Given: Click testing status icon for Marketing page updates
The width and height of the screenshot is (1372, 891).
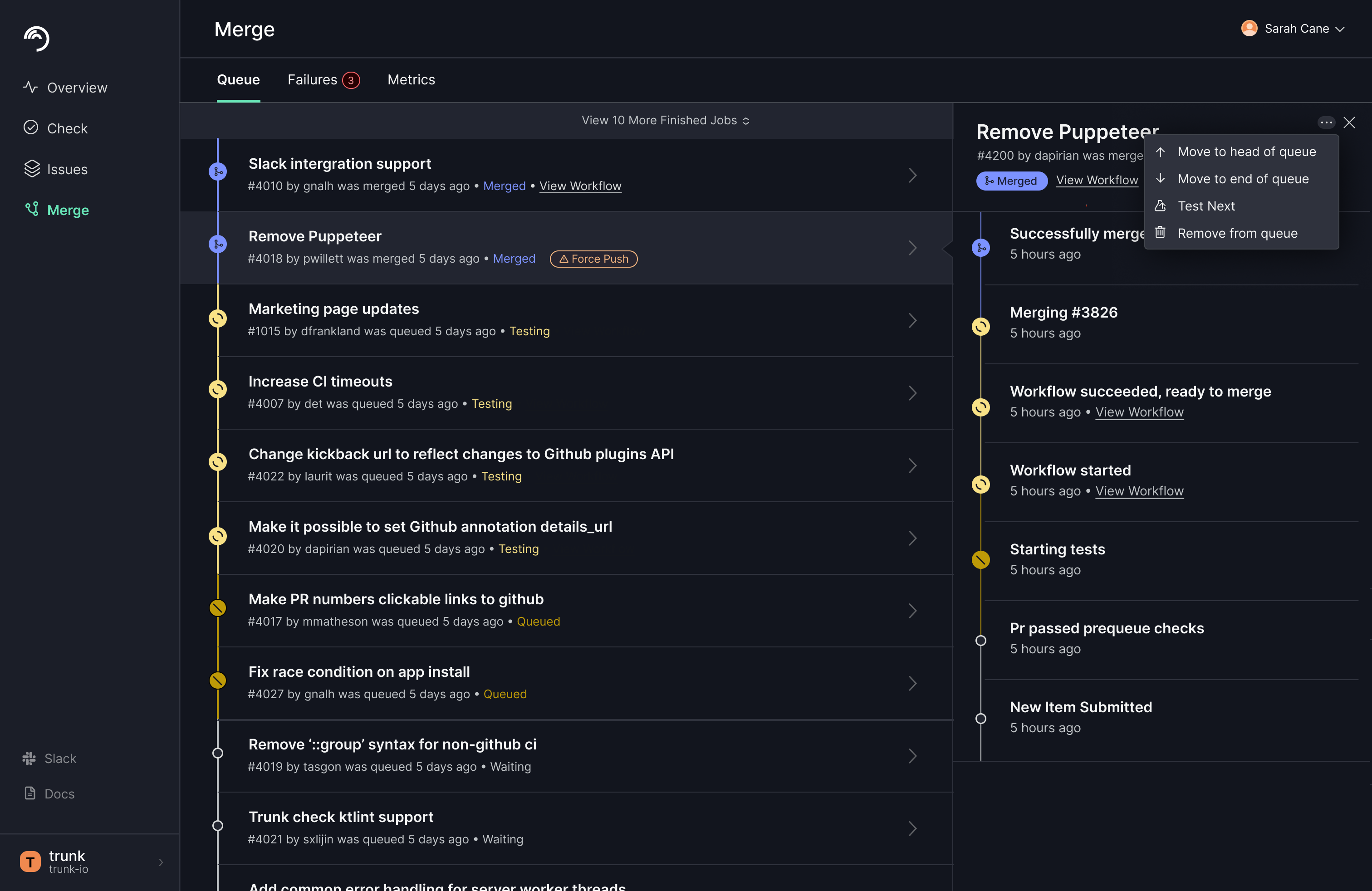Looking at the screenshot, I should pyautogui.click(x=218, y=318).
